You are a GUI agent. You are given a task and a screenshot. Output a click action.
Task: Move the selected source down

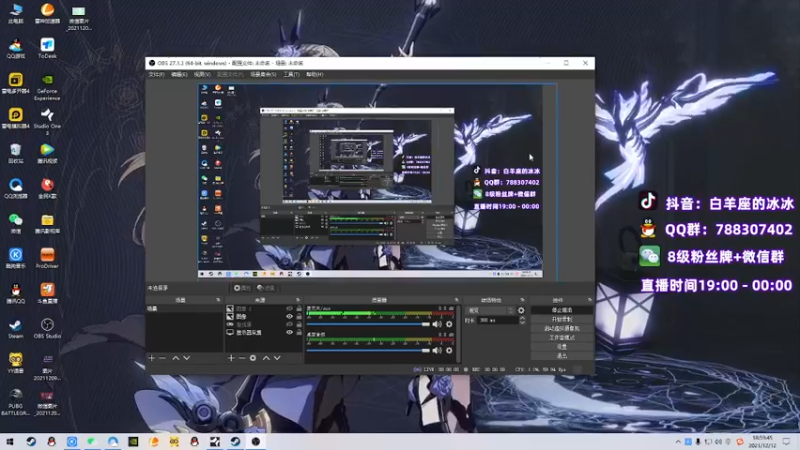pyautogui.click(x=277, y=358)
